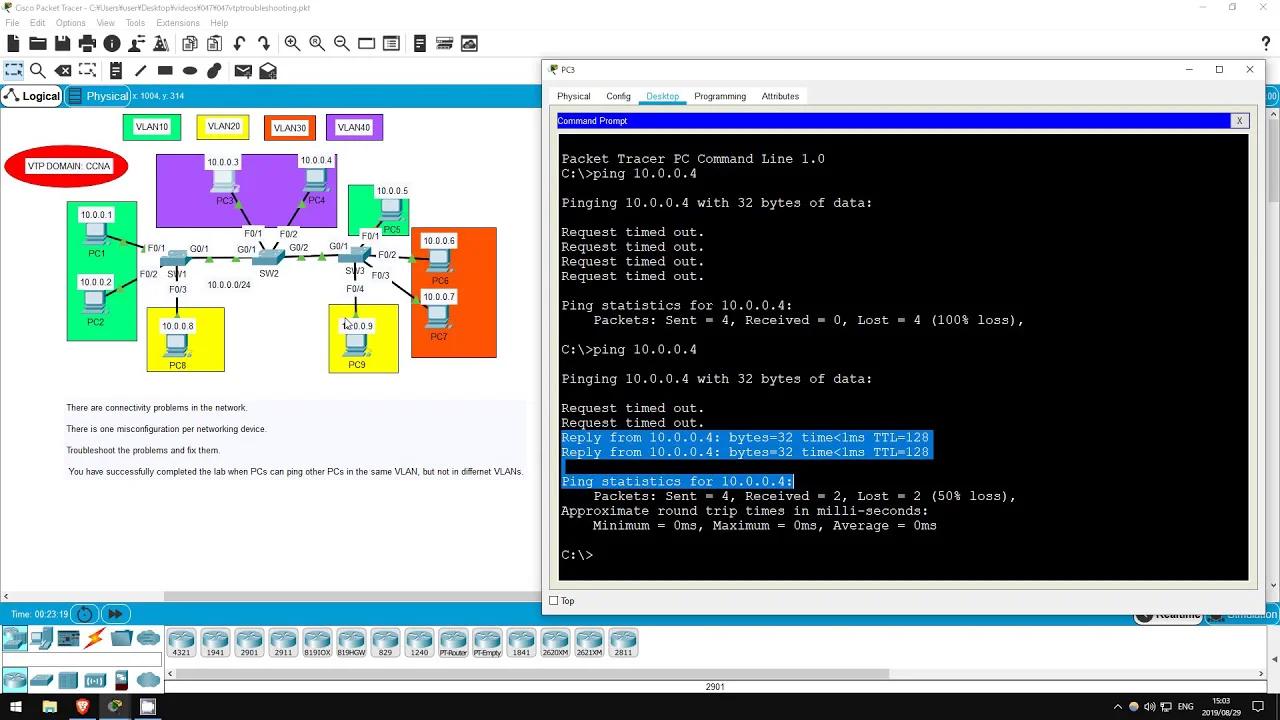Select the Inspect magnifier tool
1280x720 pixels.
point(38,70)
